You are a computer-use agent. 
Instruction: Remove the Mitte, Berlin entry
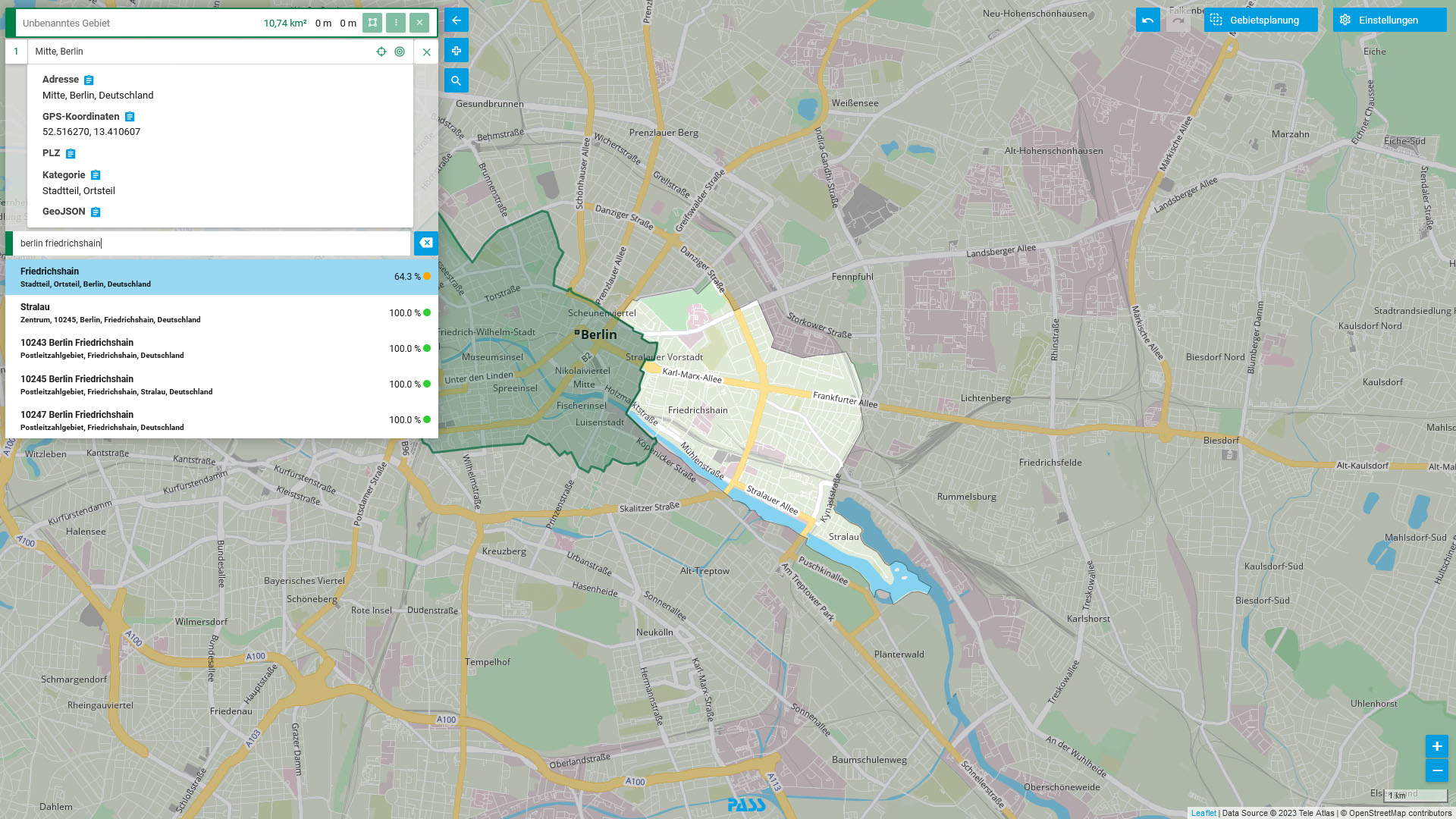427,52
